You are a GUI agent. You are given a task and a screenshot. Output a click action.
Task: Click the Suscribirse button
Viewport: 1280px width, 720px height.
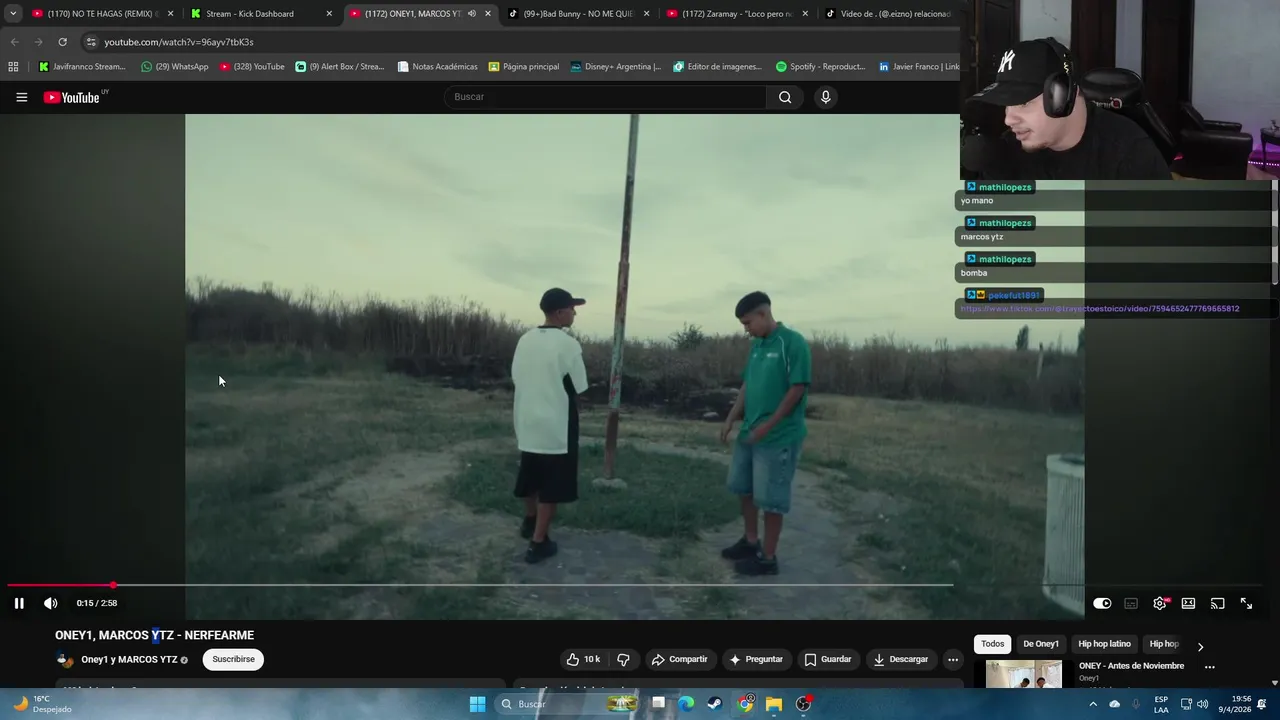click(233, 659)
